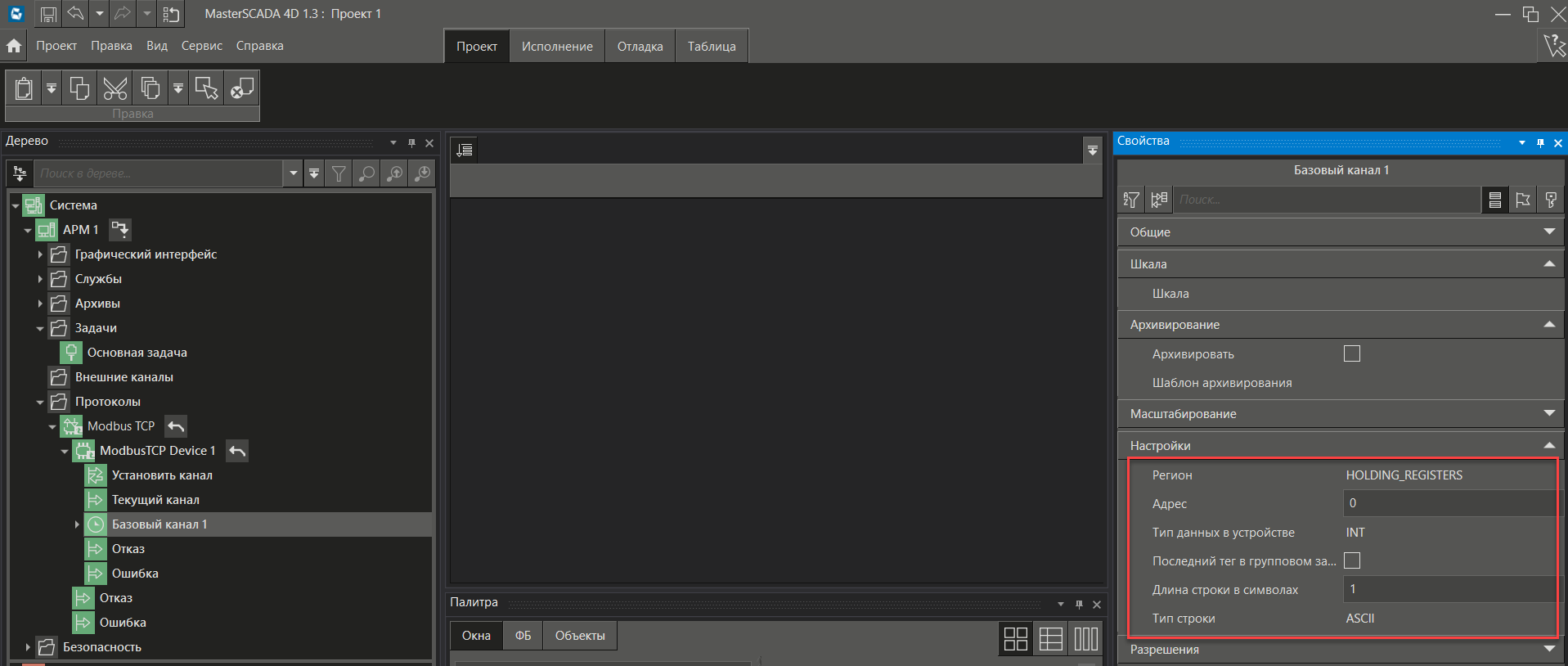Click the Адрес input field
The image size is (1568, 666).
(x=1448, y=503)
